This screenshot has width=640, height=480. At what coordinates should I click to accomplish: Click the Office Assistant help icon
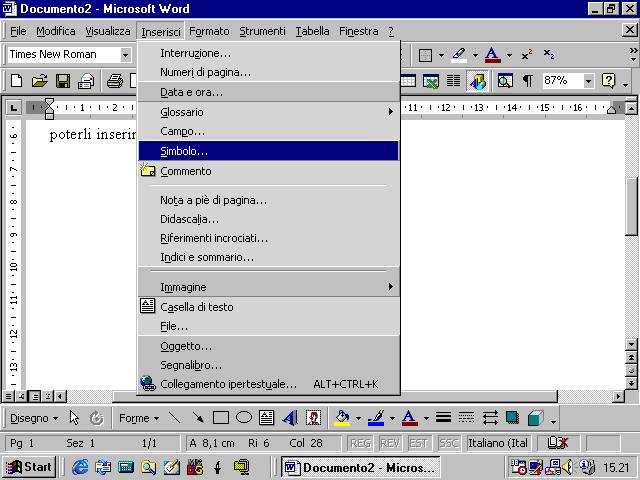(609, 80)
